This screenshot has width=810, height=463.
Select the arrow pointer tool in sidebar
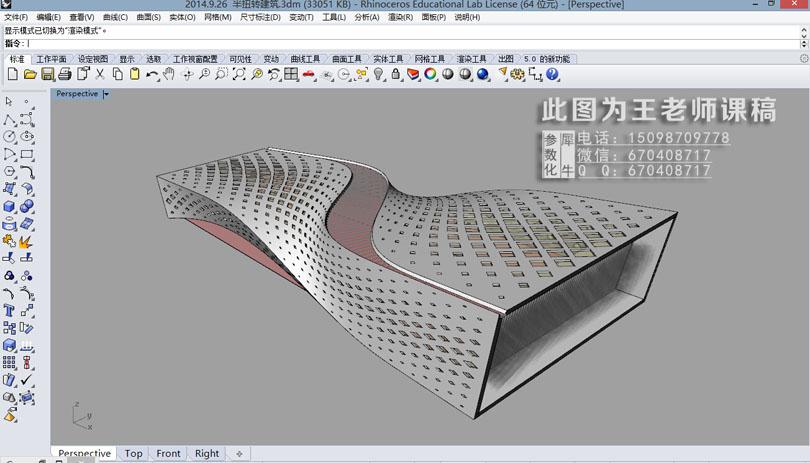coord(9,101)
